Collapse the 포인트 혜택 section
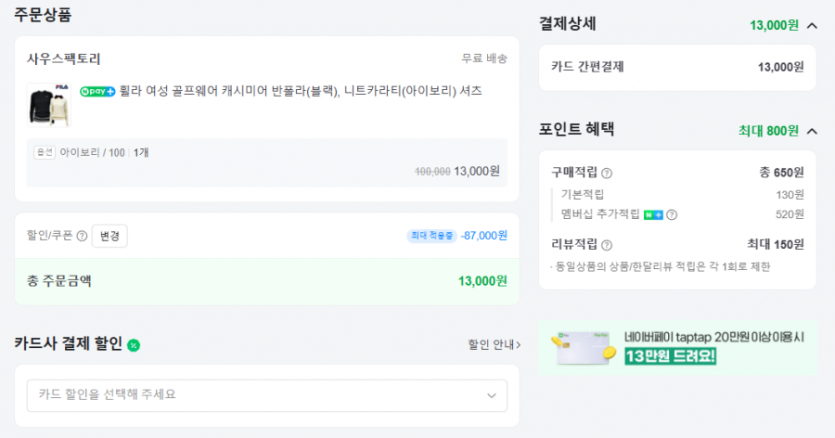This screenshot has width=835, height=438. [x=811, y=130]
